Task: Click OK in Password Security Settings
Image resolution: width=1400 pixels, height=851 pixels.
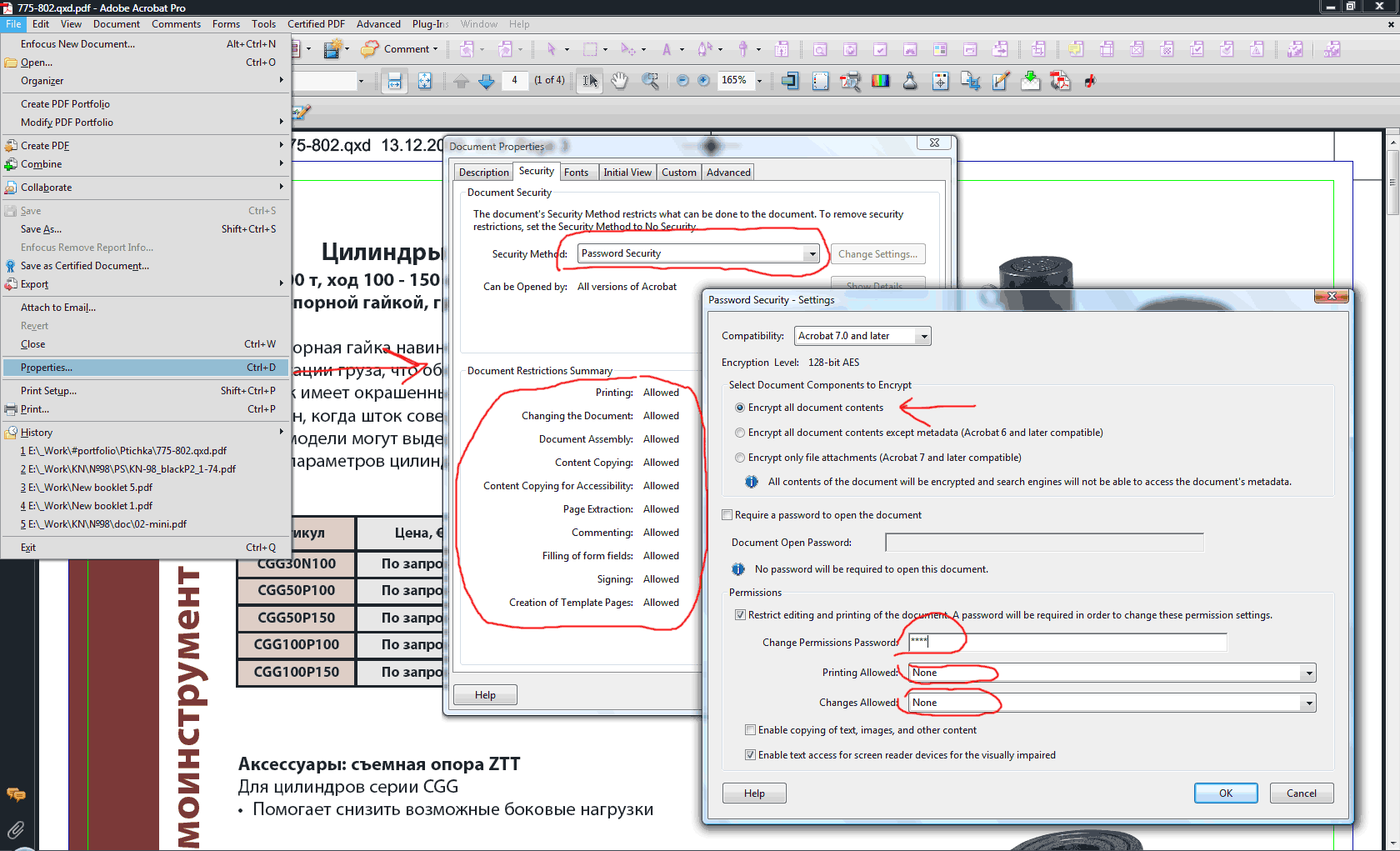Action: coord(1226,793)
